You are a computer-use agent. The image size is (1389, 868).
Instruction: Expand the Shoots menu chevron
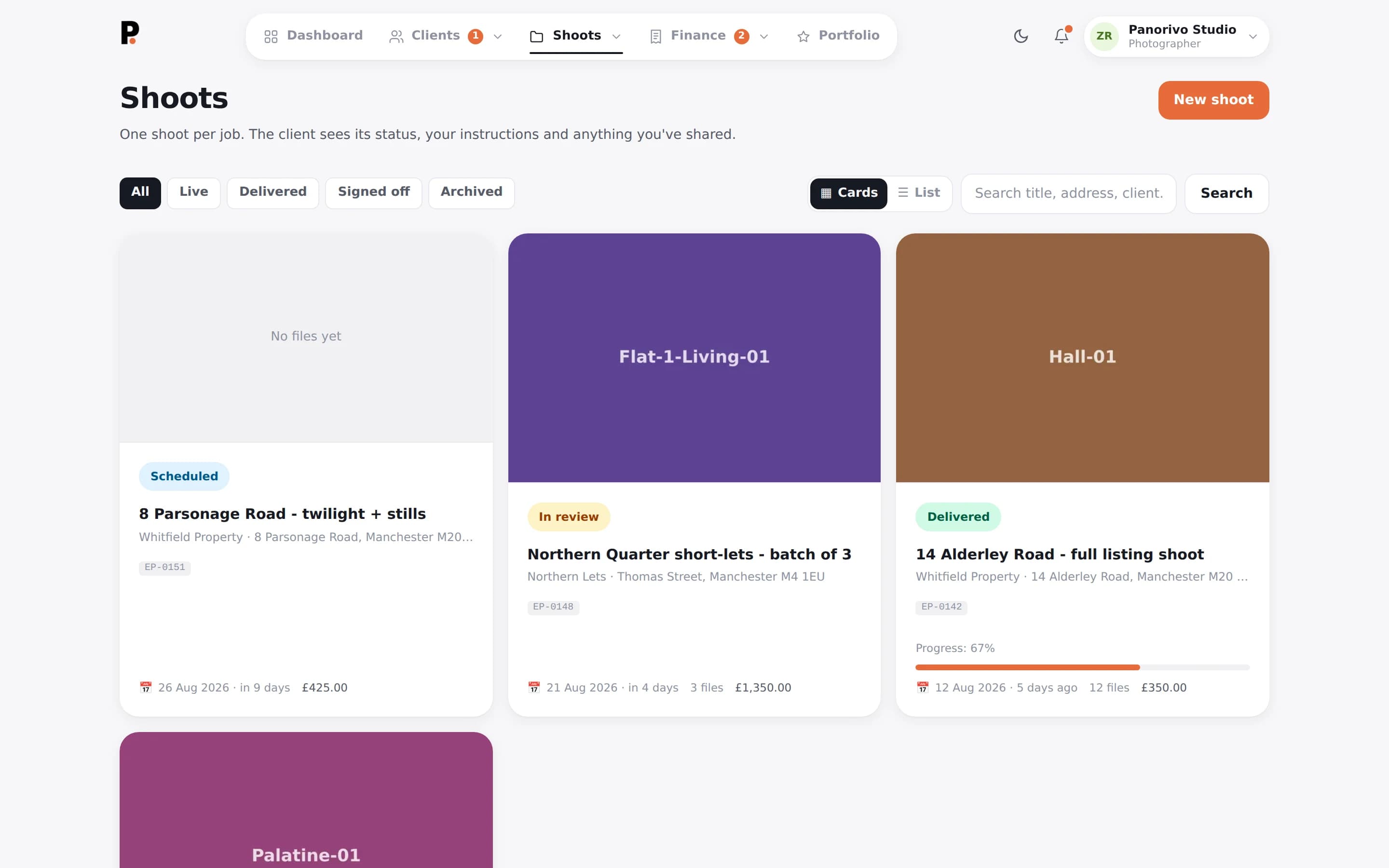click(616, 37)
